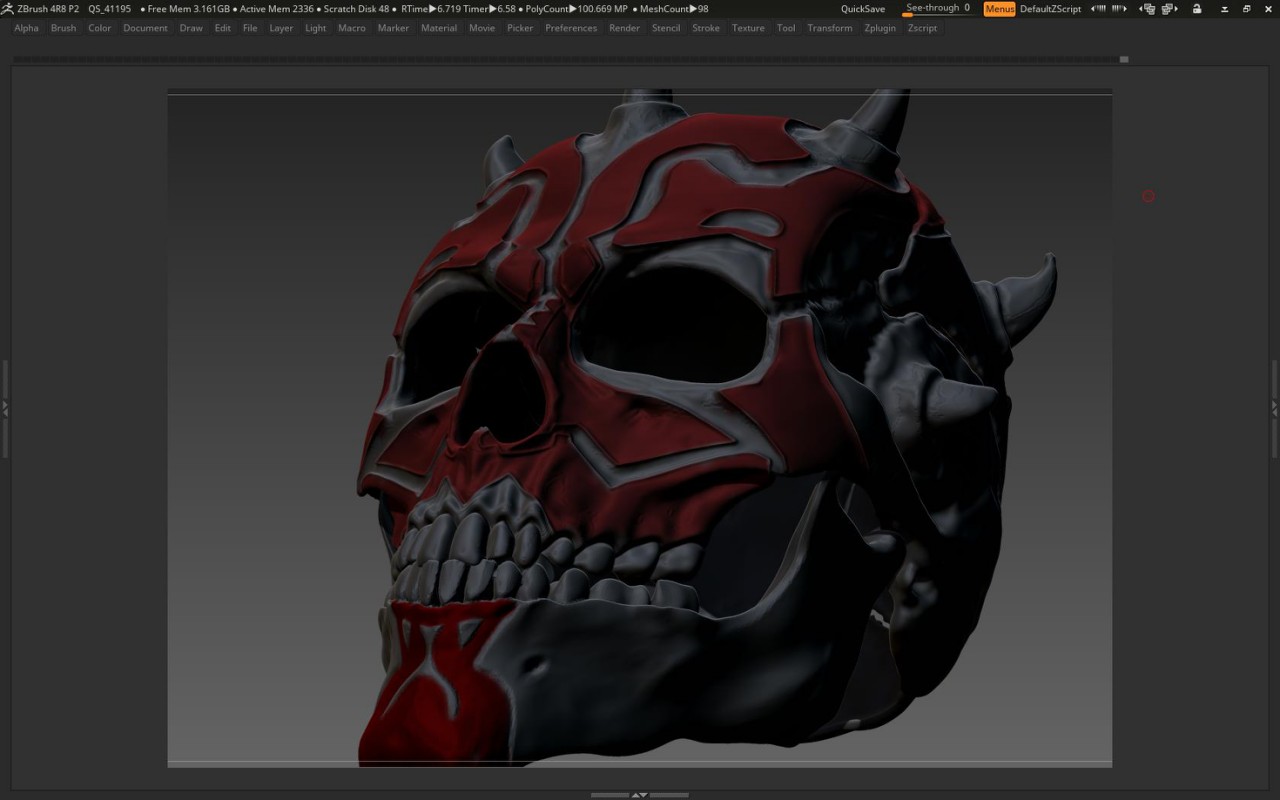Open the Transform menu
Viewport: 1280px width, 800px height.
[x=830, y=28]
